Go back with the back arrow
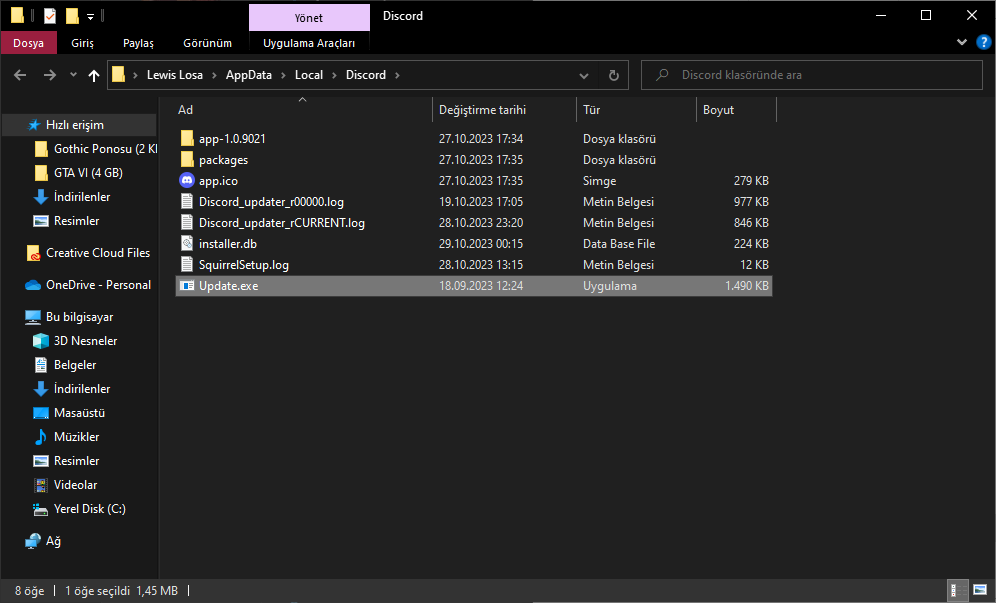This screenshot has width=996, height=603. [x=20, y=75]
